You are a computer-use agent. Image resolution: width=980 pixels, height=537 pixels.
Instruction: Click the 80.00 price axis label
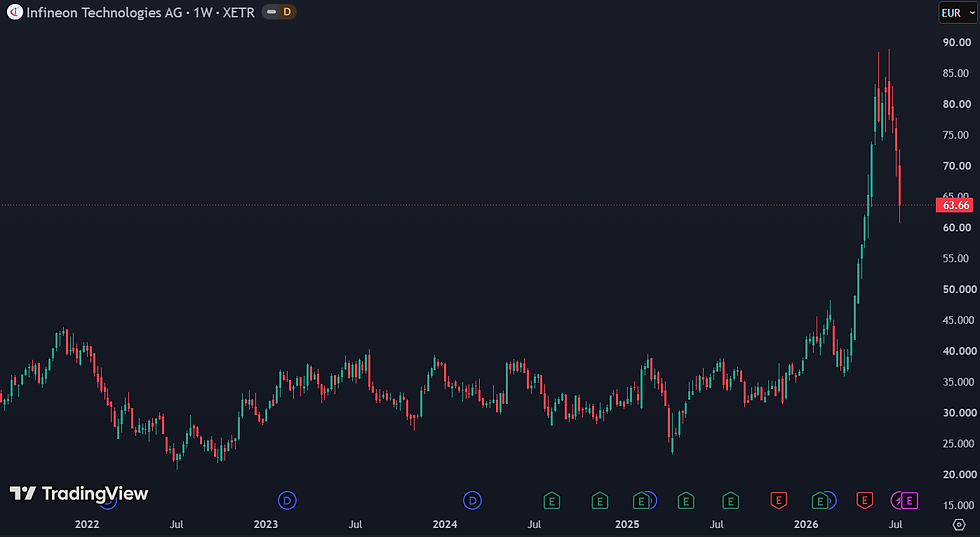[957, 104]
